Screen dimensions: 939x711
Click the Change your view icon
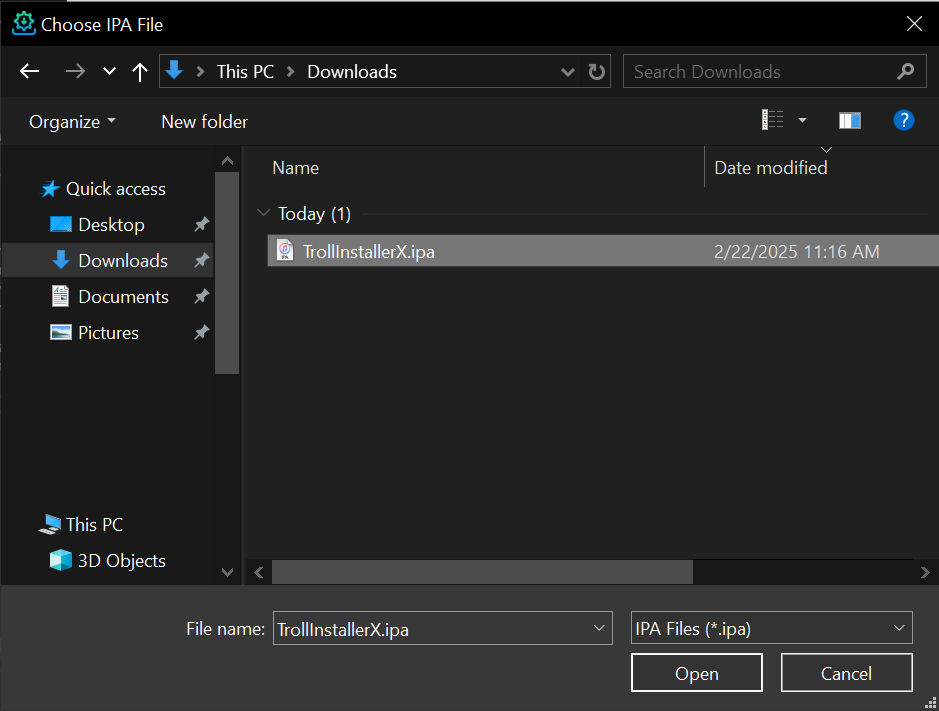pyautogui.click(x=773, y=121)
